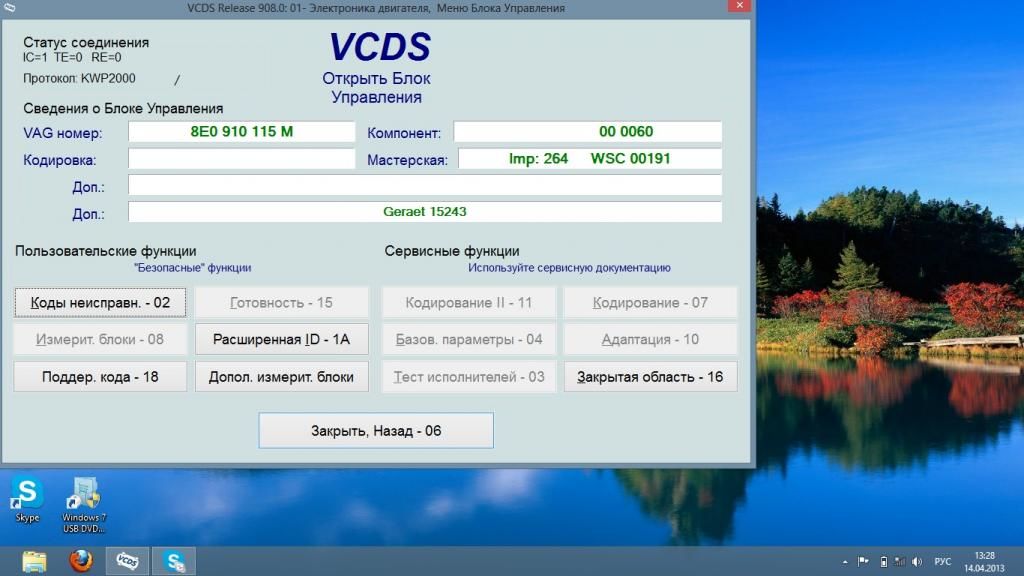Click VAG номер: label

[x=63, y=133]
